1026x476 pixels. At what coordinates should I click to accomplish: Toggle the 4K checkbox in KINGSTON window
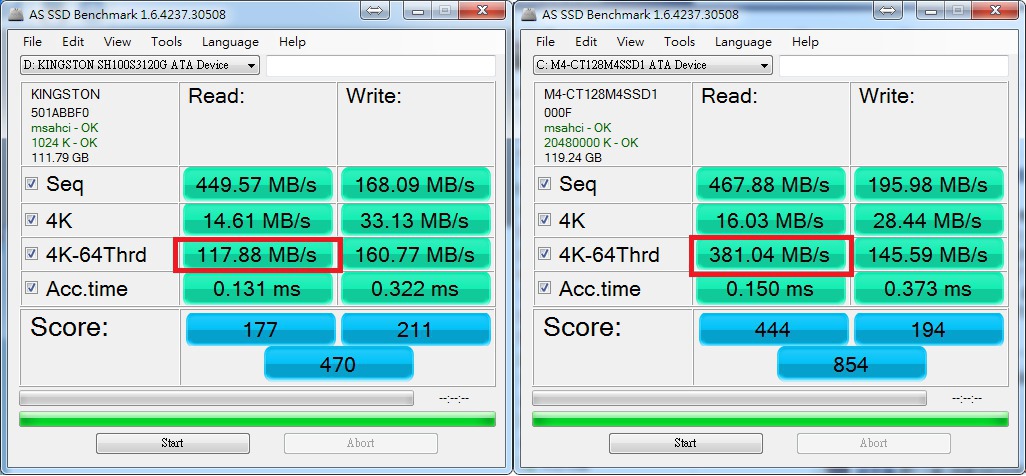tap(31, 219)
